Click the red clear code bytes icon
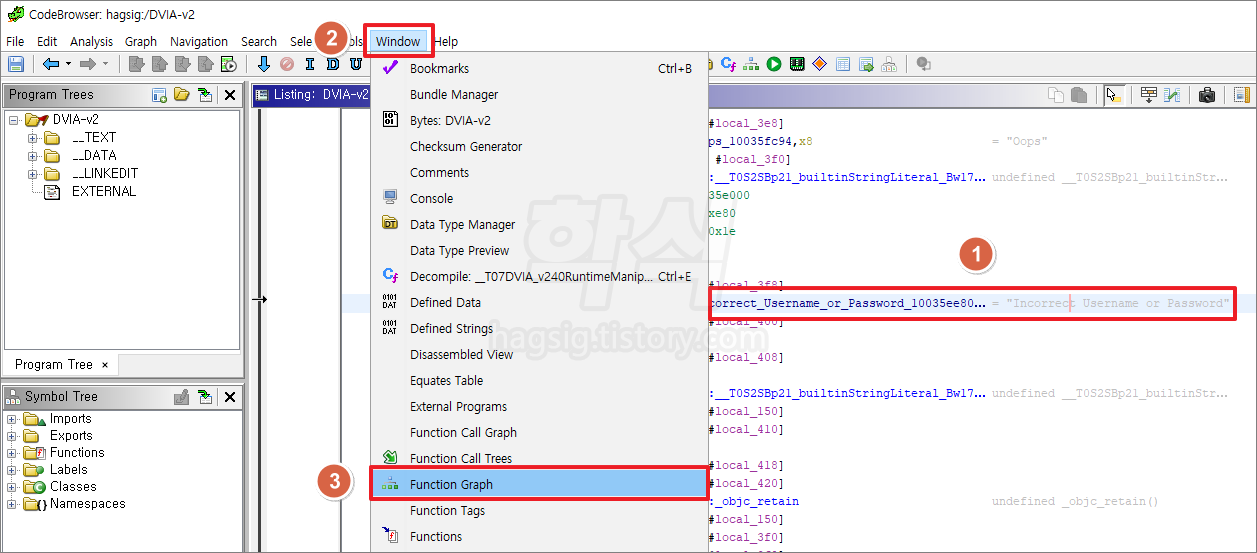 coord(287,64)
